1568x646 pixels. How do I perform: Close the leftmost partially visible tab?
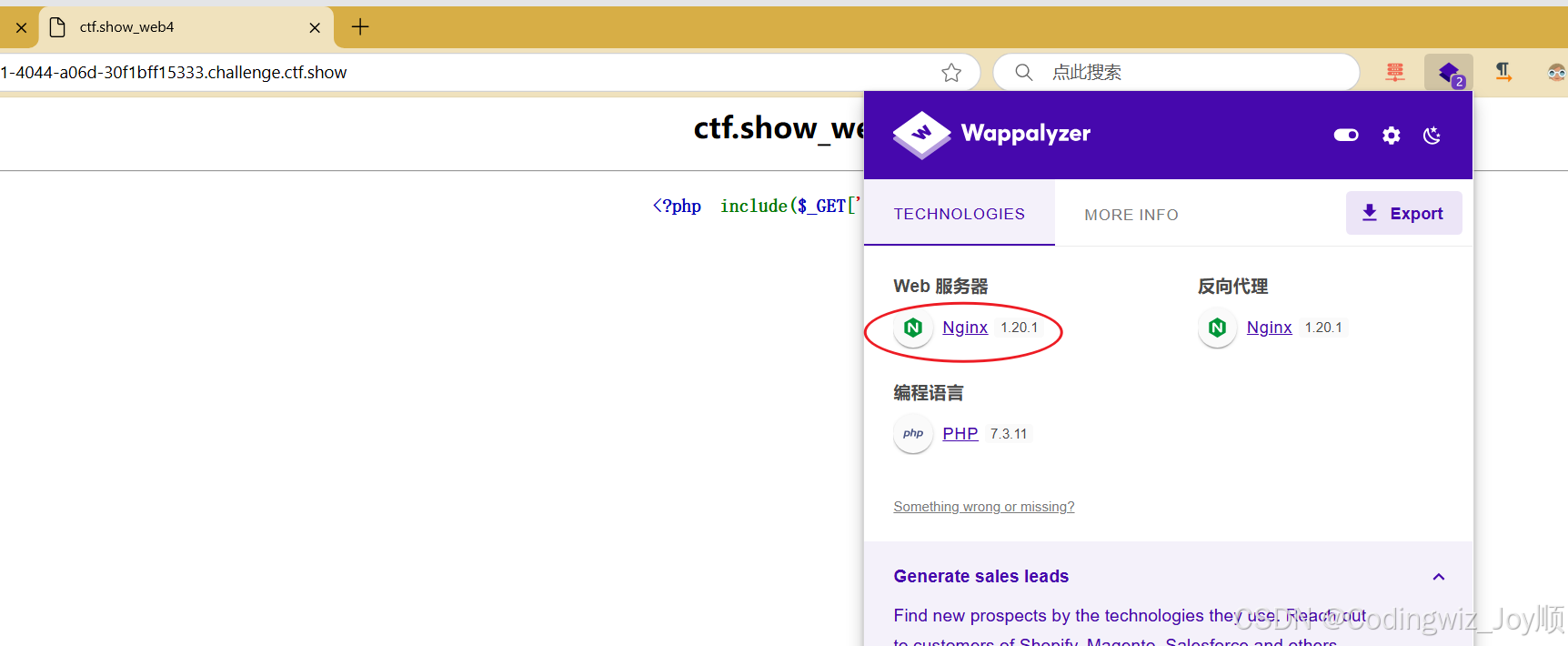pos(21,28)
